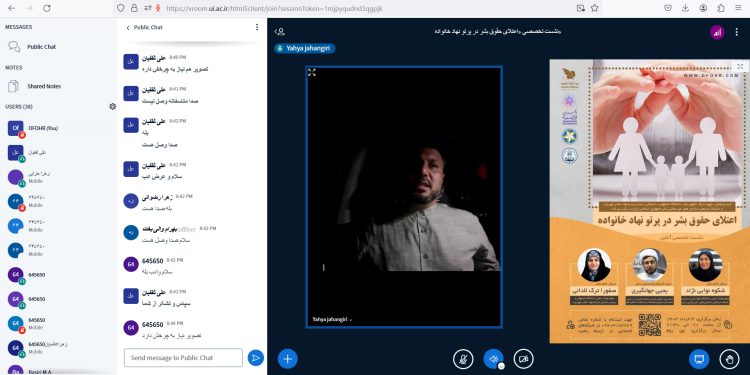Screen dimensions: 750x375
Task: Hide Public Chat using back chevron
Action: [128, 28]
